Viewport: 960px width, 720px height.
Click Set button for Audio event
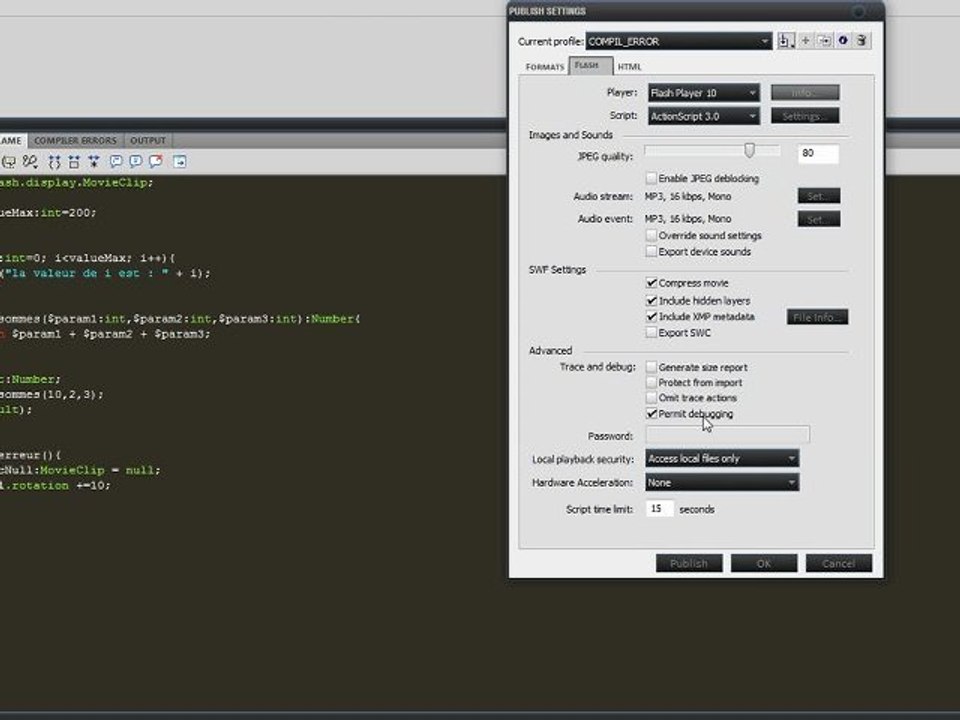click(819, 219)
